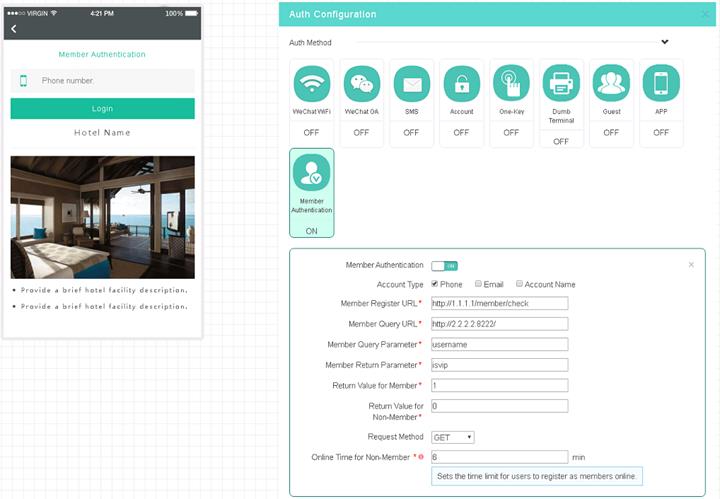Screen dimensions: 720x499
Task: Toggle WeChat OA OFF status
Action: pyautogui.click(x=361, y=133)
